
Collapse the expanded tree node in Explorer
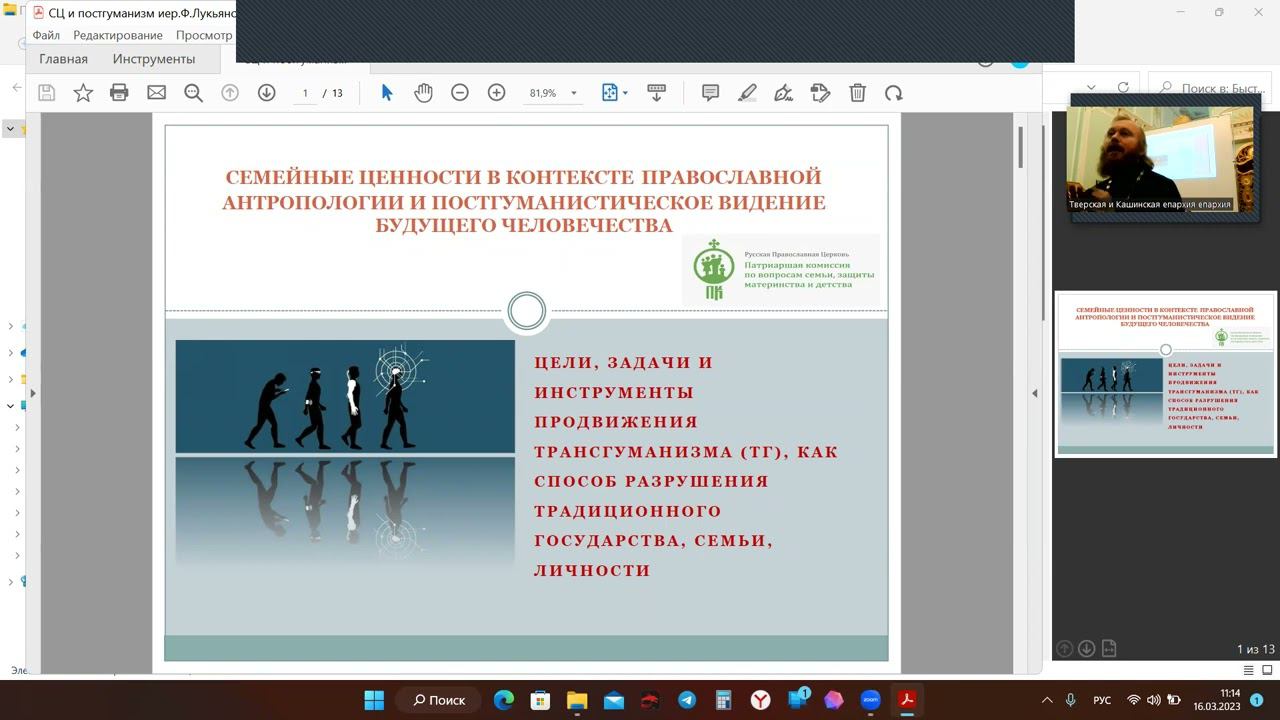coord(11,406)
